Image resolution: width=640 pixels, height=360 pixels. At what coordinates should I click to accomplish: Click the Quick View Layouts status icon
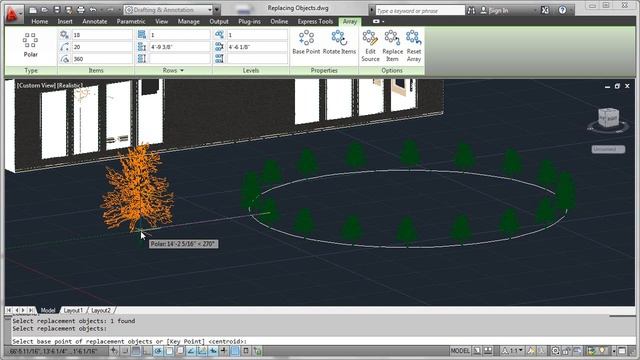[x=477, y=351]
